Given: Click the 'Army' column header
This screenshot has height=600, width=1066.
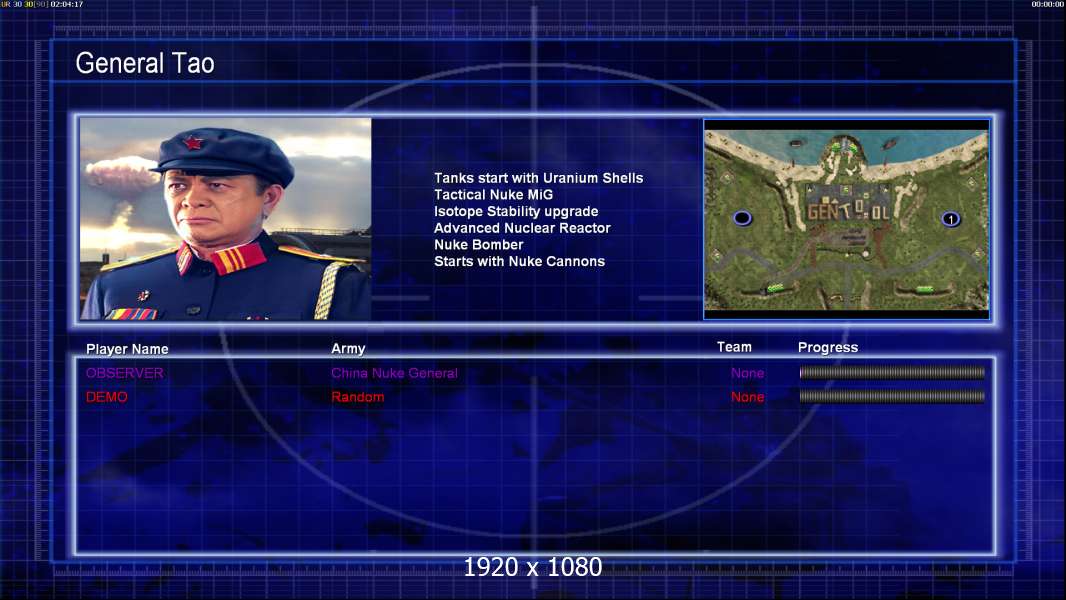Looking at the screenshot, I should [x=348, y=348].
